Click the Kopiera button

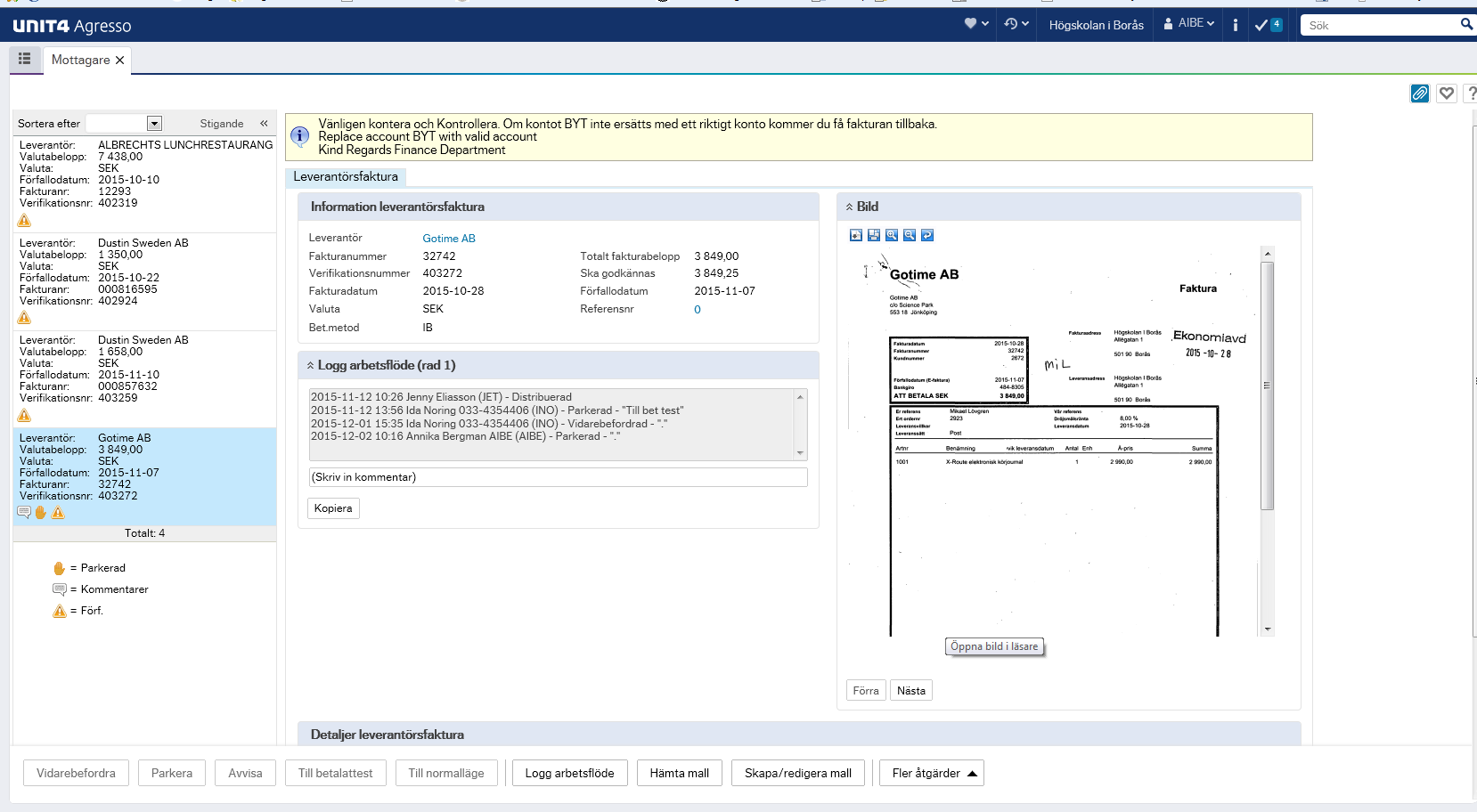click(333, 508)
